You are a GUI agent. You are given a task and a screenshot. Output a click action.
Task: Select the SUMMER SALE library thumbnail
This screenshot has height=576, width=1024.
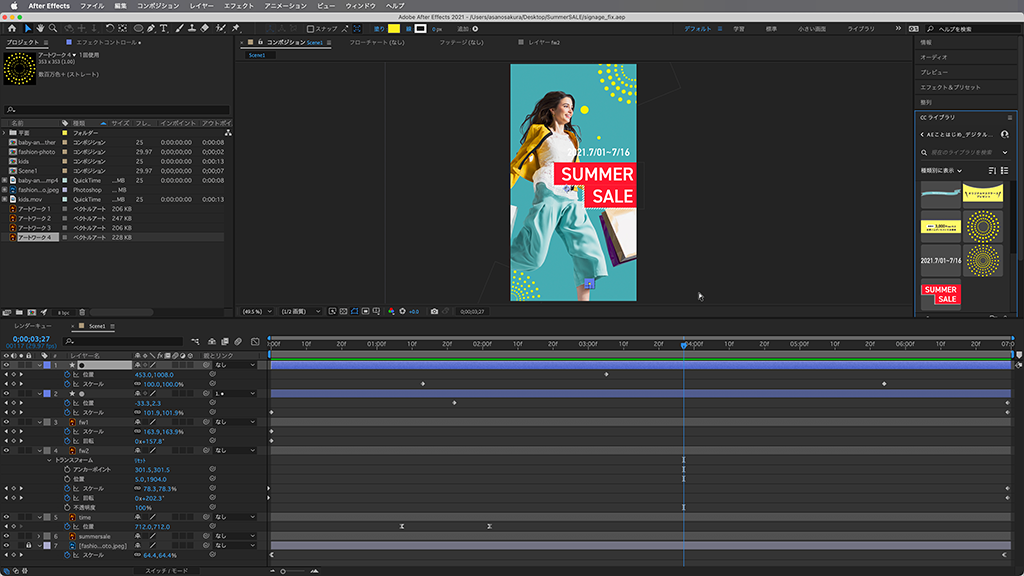[940, 295]
